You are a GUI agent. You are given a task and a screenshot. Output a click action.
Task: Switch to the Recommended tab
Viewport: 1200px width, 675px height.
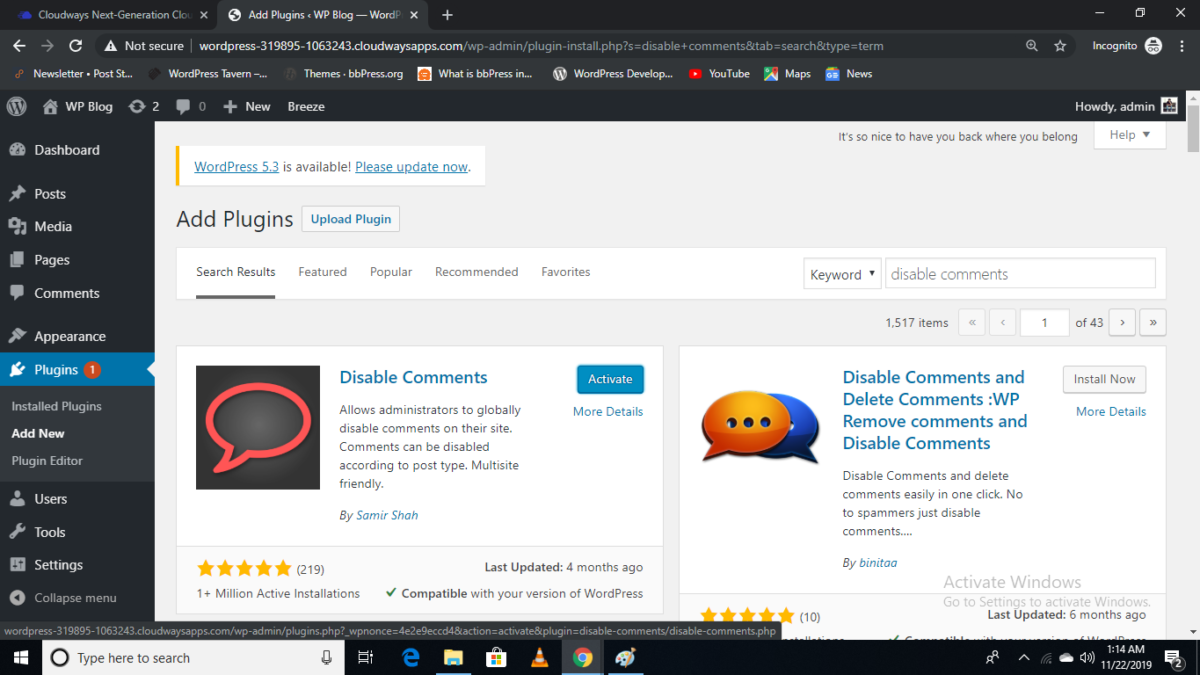(477, 272)
